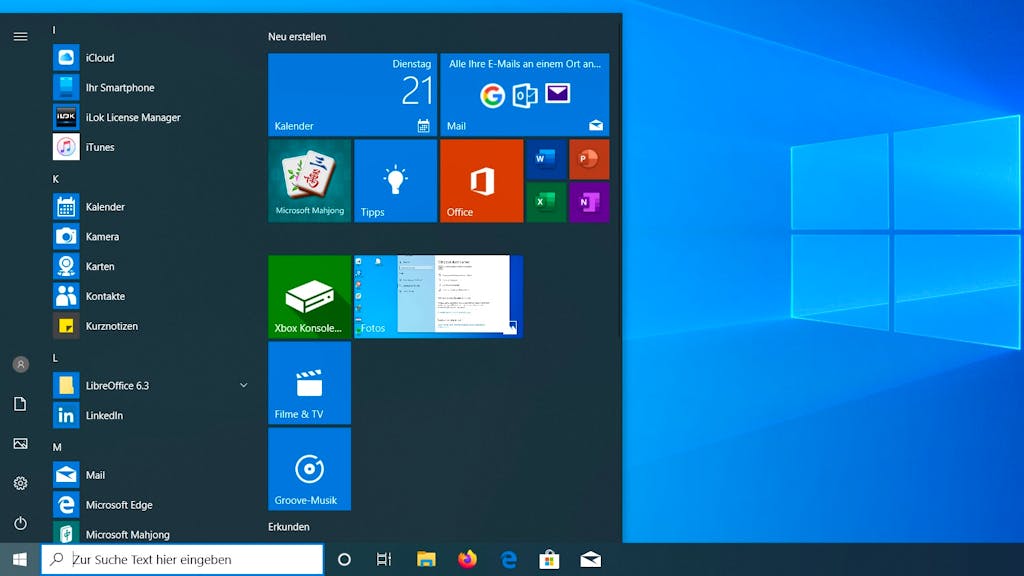The image size is (1024, 576).
Task: Focus the taskbar search text field
Action: click(x=182, y=559)
